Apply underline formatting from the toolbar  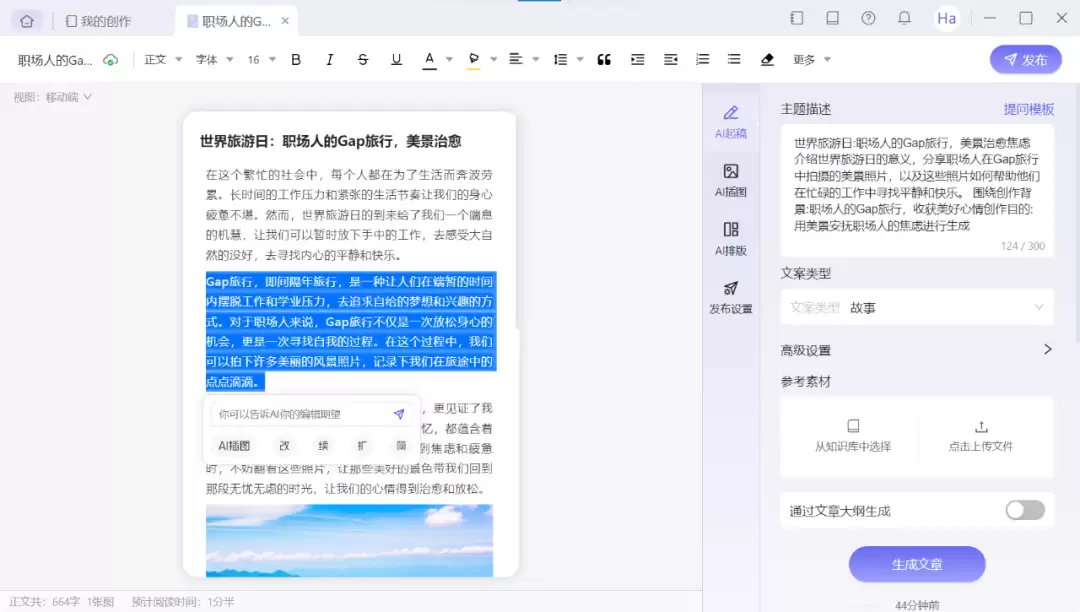pyautogui.click(x=396, y=59)
